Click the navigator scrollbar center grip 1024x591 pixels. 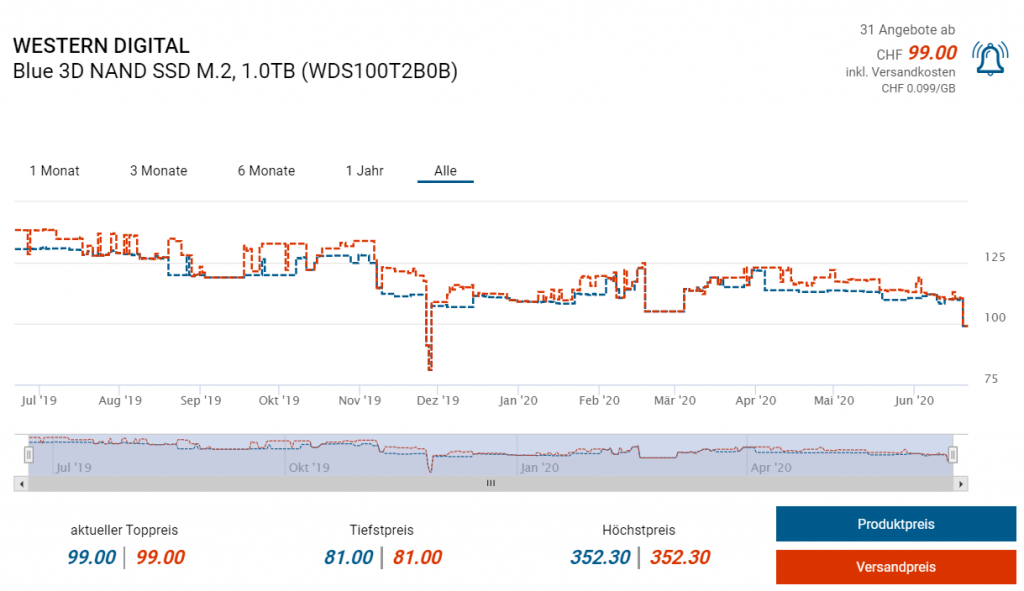click(490, 483)
